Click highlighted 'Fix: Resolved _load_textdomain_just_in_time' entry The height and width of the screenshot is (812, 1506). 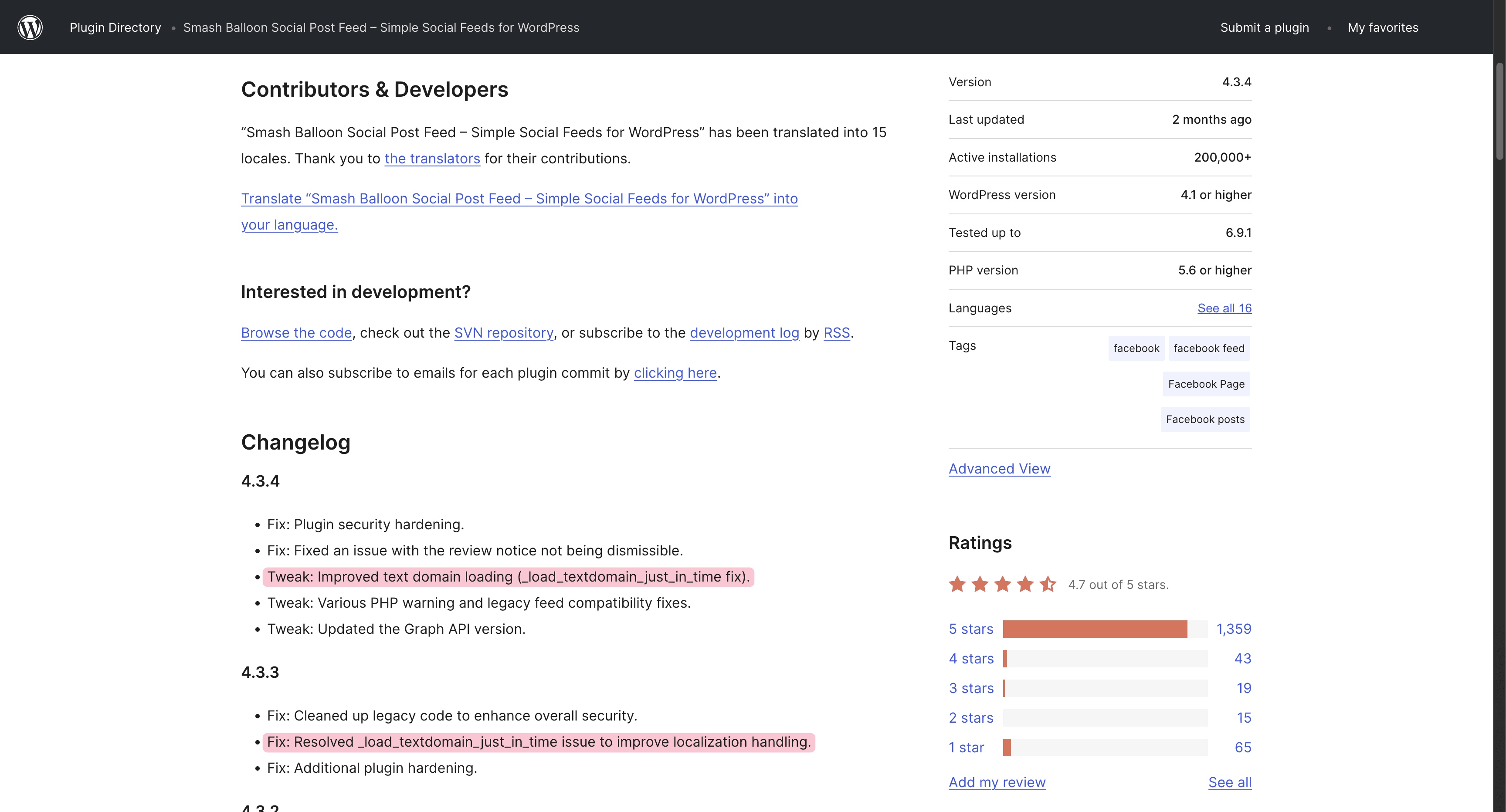[x=539, y=742]
